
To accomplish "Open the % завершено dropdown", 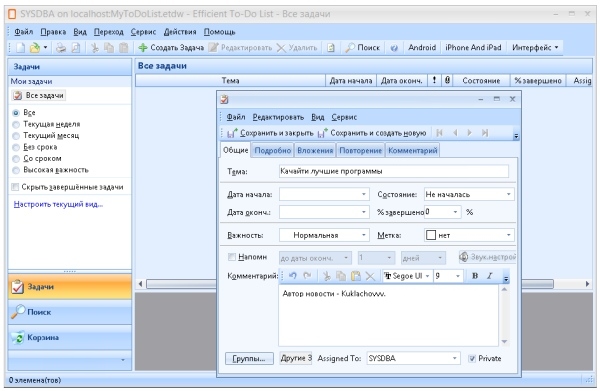I will (x=455, y=212).
